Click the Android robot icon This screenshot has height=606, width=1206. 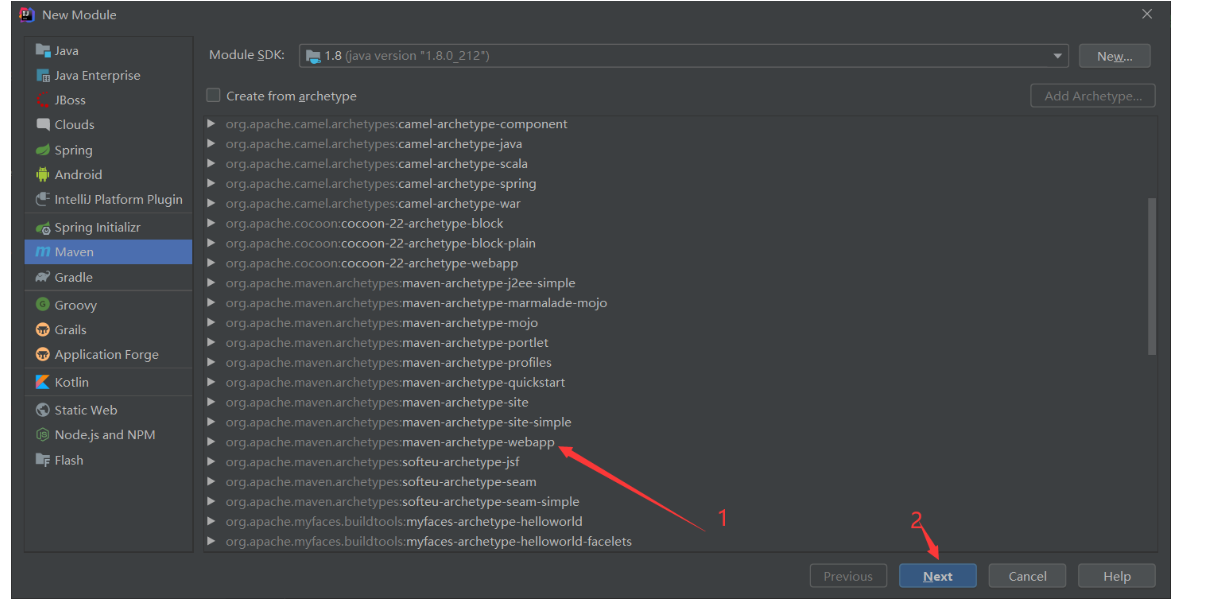[43, 174]
